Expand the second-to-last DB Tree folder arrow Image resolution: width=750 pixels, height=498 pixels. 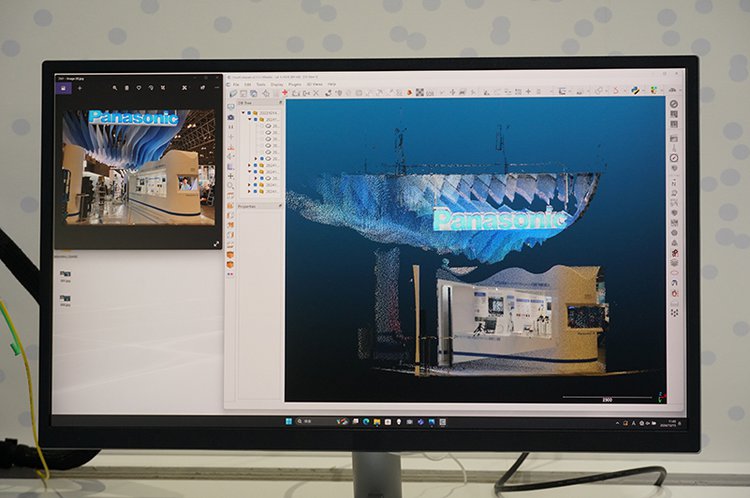point(249,185)
